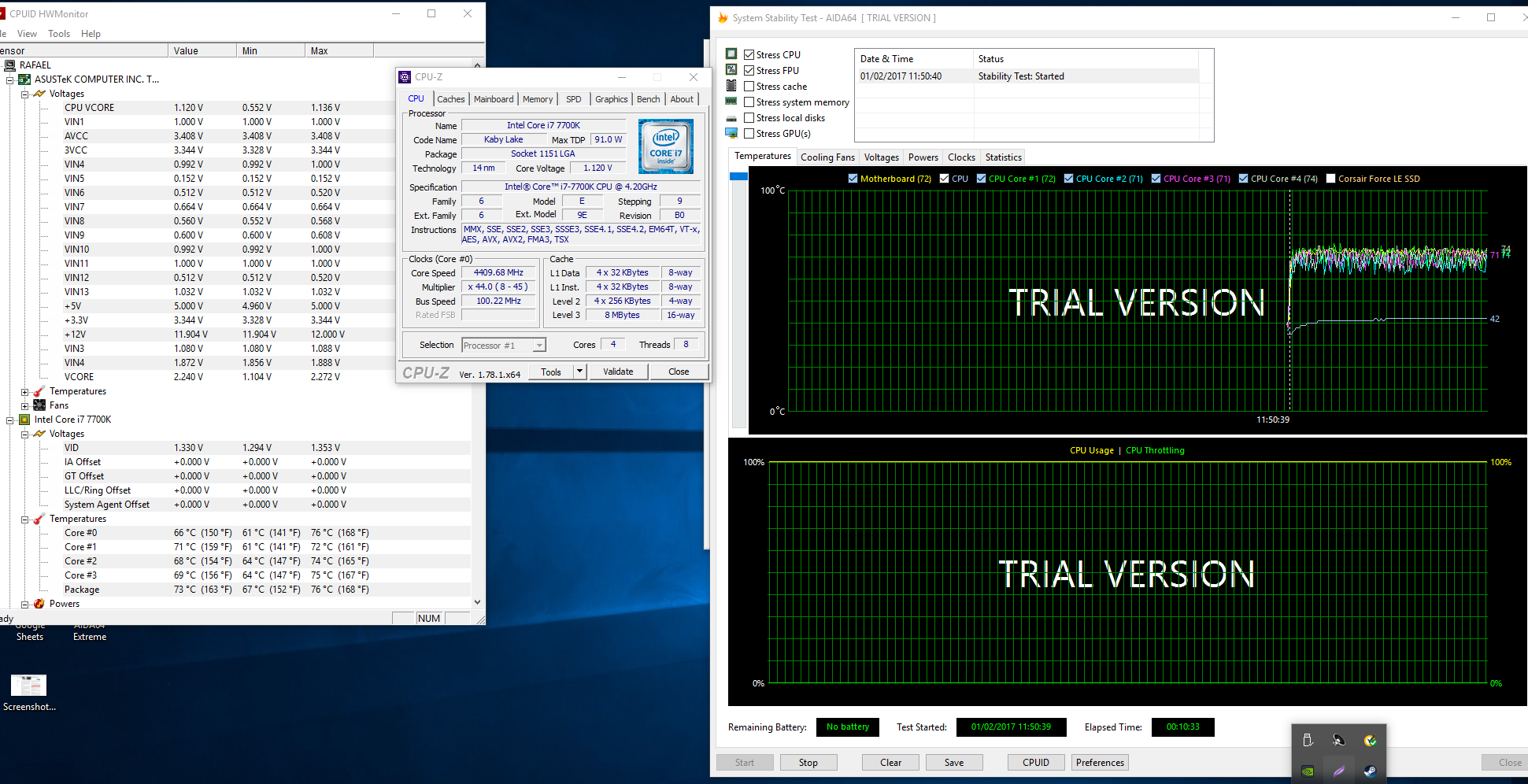Viewport: 1528px width, 784px height.
Task: Toggle the Motherboard temperature graph checkbox
Action: pos(853,179)
